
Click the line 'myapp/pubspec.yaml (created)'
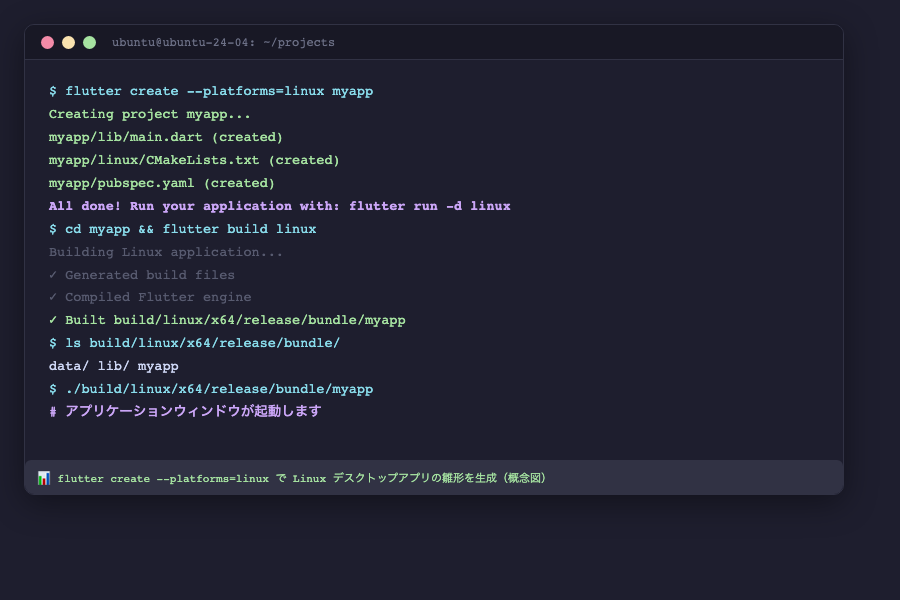[162, 183]
